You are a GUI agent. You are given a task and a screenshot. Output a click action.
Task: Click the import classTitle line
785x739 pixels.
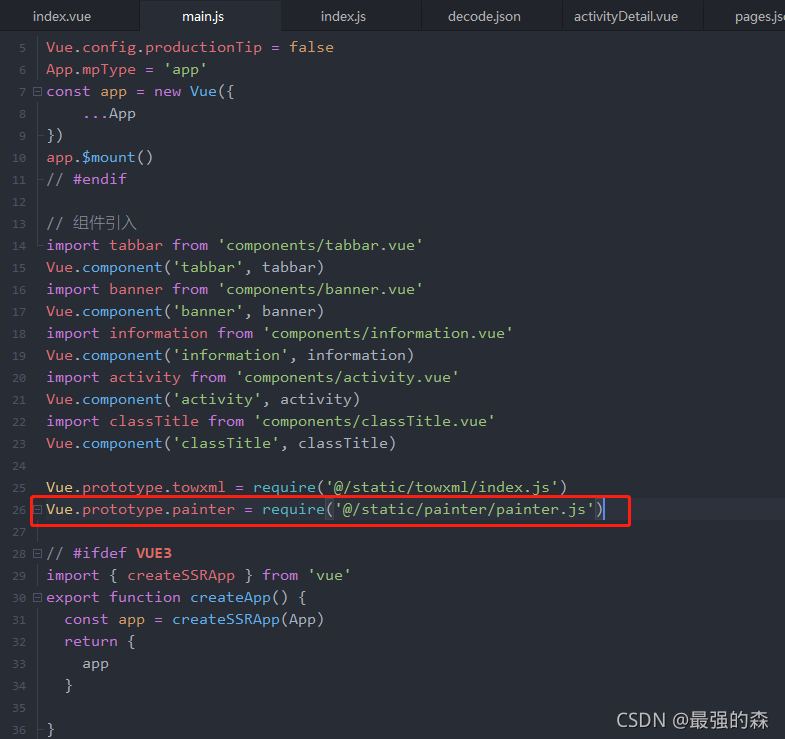tap(270, 422)
